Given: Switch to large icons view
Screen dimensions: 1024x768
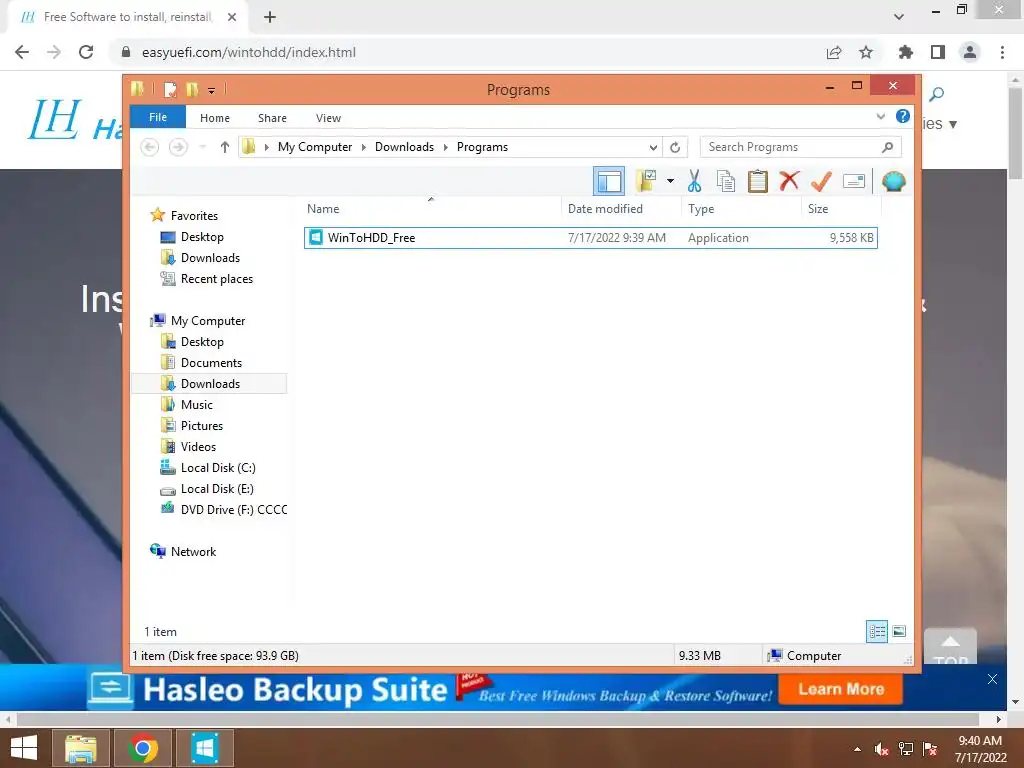Looking at the screenshot, I should [x=899, y=631].
